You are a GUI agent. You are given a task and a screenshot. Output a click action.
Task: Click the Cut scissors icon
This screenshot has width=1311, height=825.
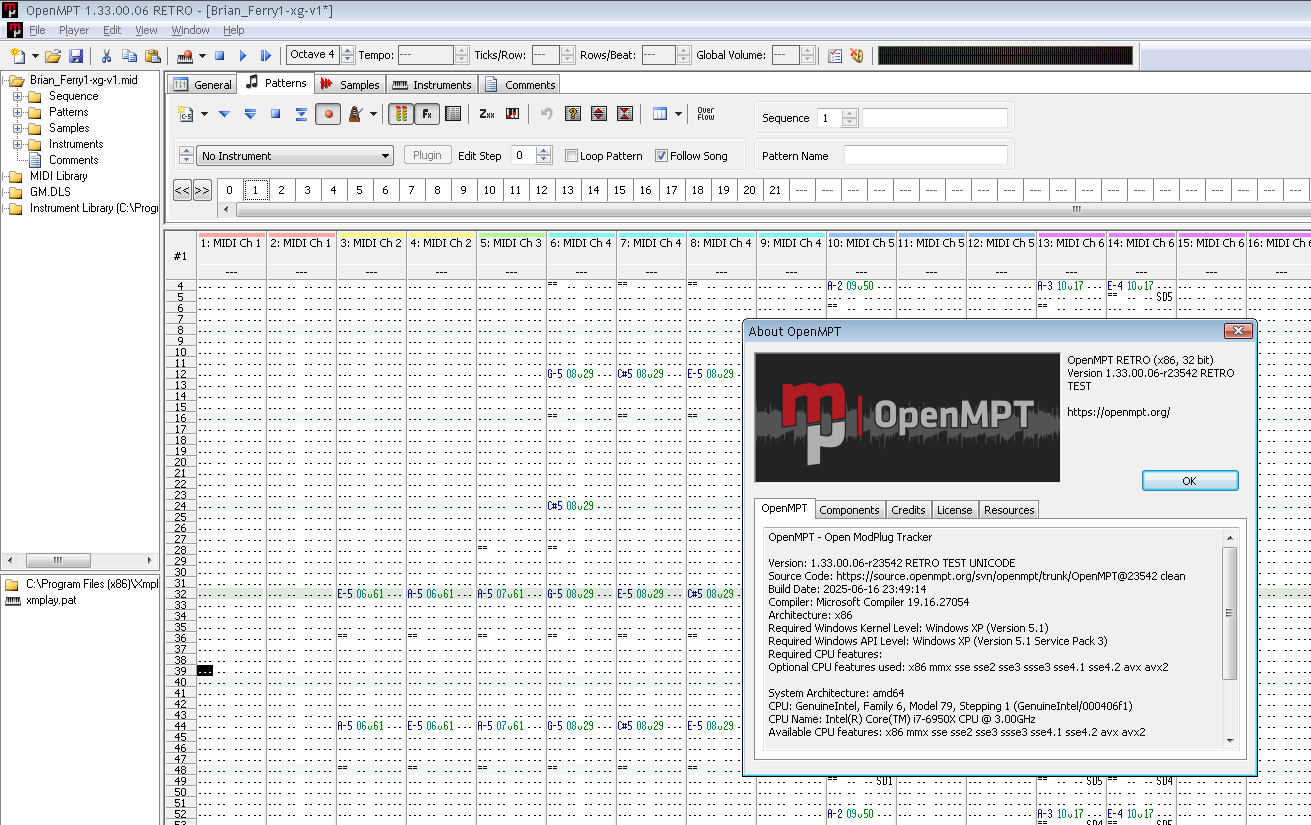point(106,56)
